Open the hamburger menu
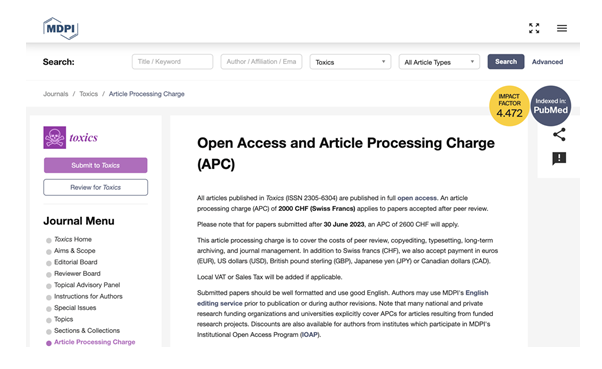Viewport: 602px width, 369px height. (562, 28)
